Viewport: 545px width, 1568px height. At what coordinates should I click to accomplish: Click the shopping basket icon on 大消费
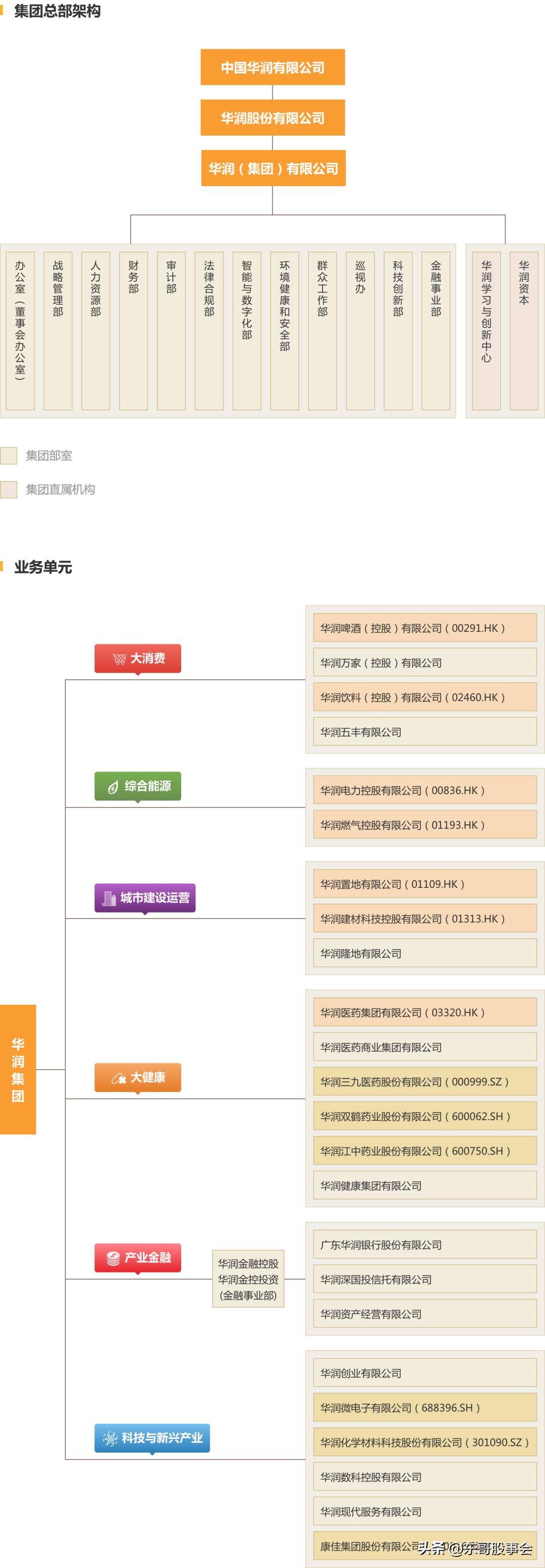(120, 658)
